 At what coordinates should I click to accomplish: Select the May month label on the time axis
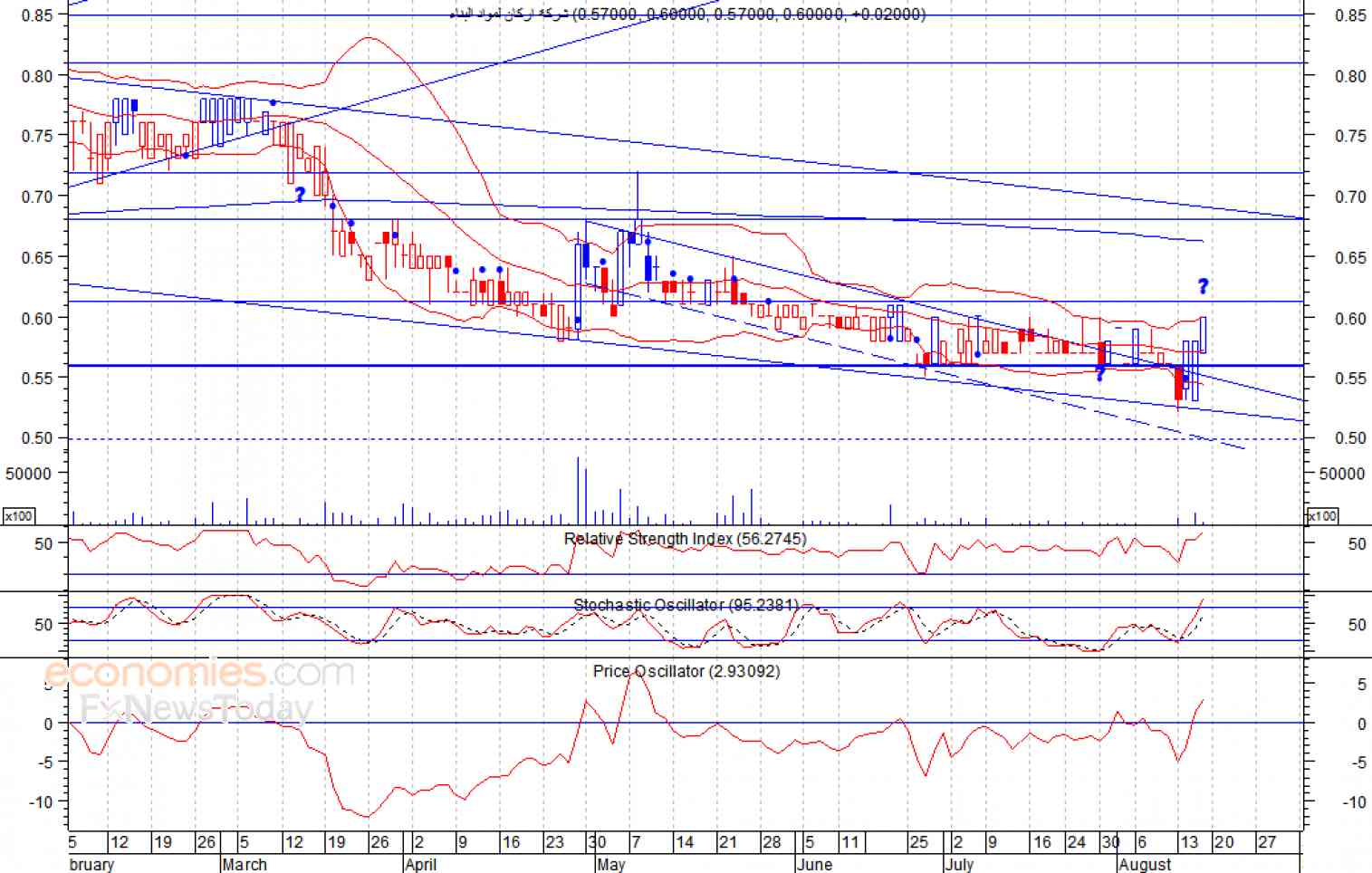[611, 864]
